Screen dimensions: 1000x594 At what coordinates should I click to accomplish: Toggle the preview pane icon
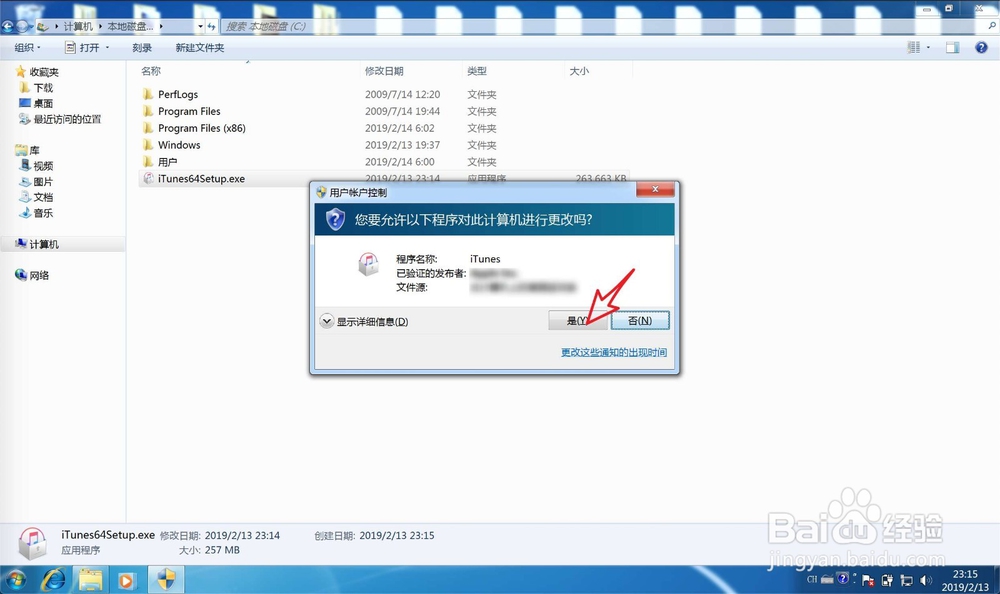click(x=953, y=48)
